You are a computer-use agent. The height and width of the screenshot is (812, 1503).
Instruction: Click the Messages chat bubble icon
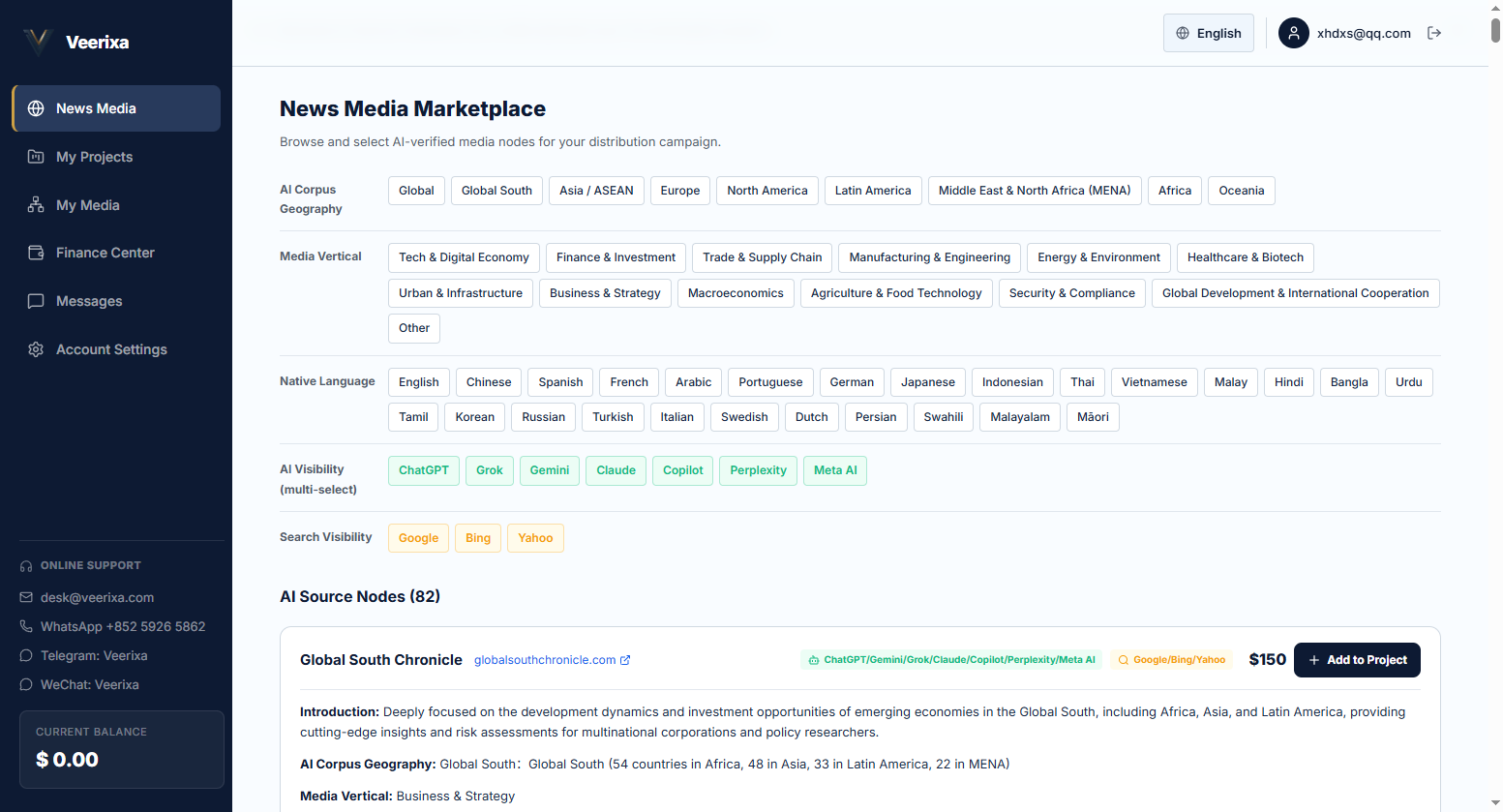pyautogui.click(x=36, y=301)
